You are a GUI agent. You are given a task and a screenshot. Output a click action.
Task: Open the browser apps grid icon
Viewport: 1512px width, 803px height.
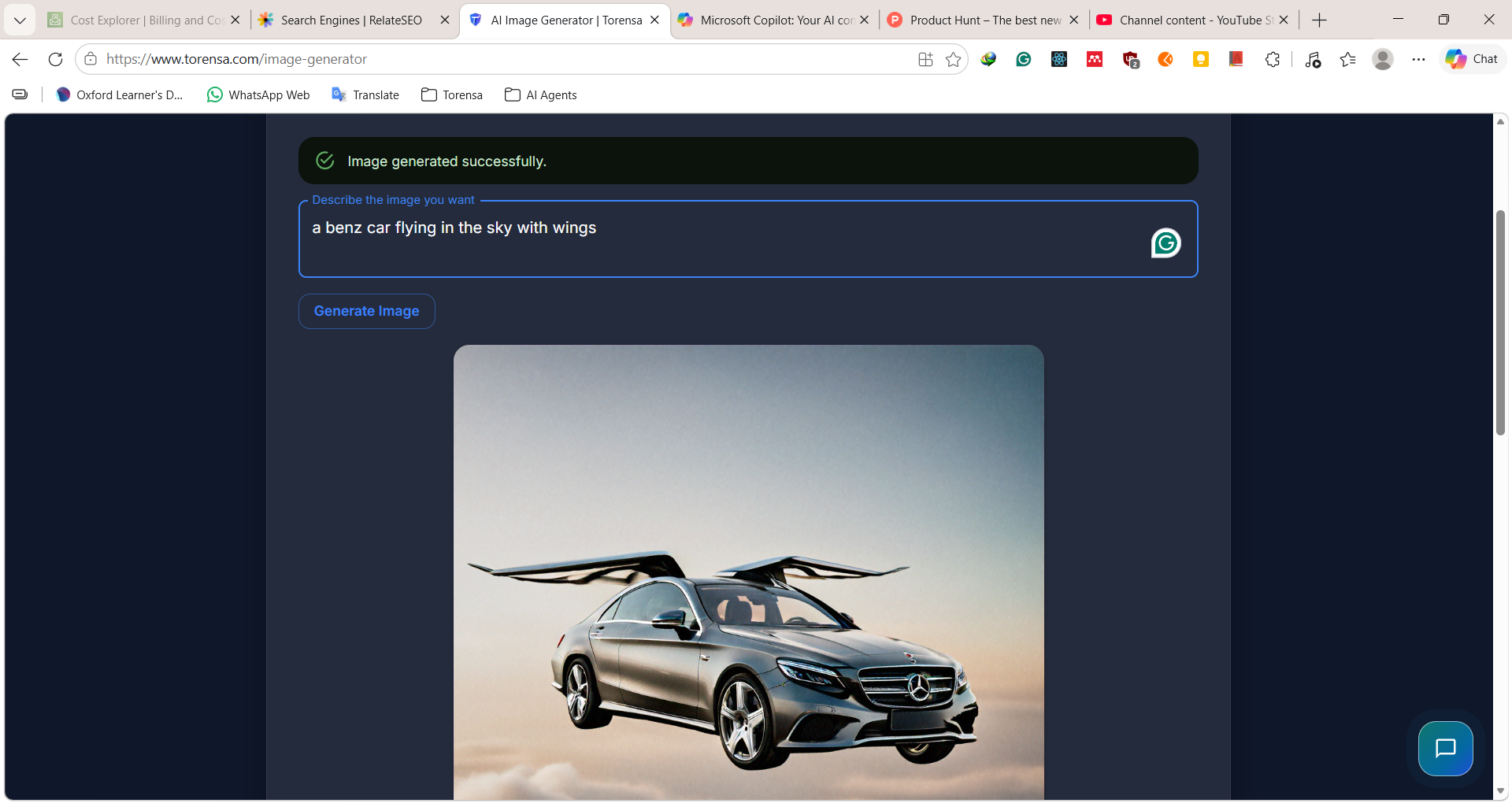pyautogui.click(x=925, y=59)
